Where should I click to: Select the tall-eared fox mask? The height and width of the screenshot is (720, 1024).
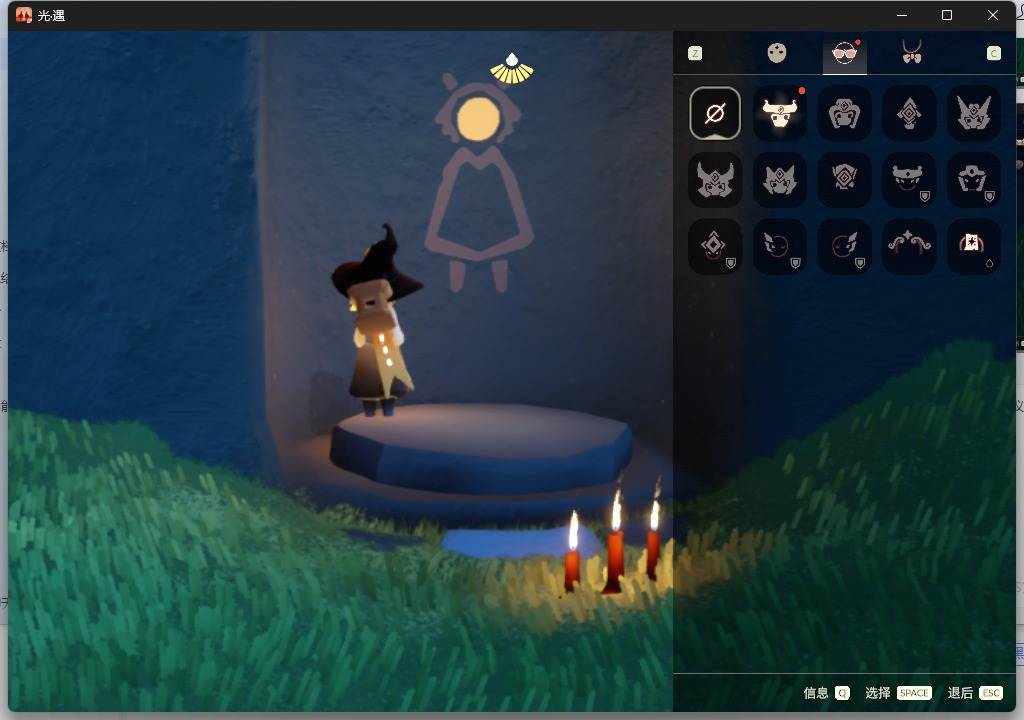(973, 113)
